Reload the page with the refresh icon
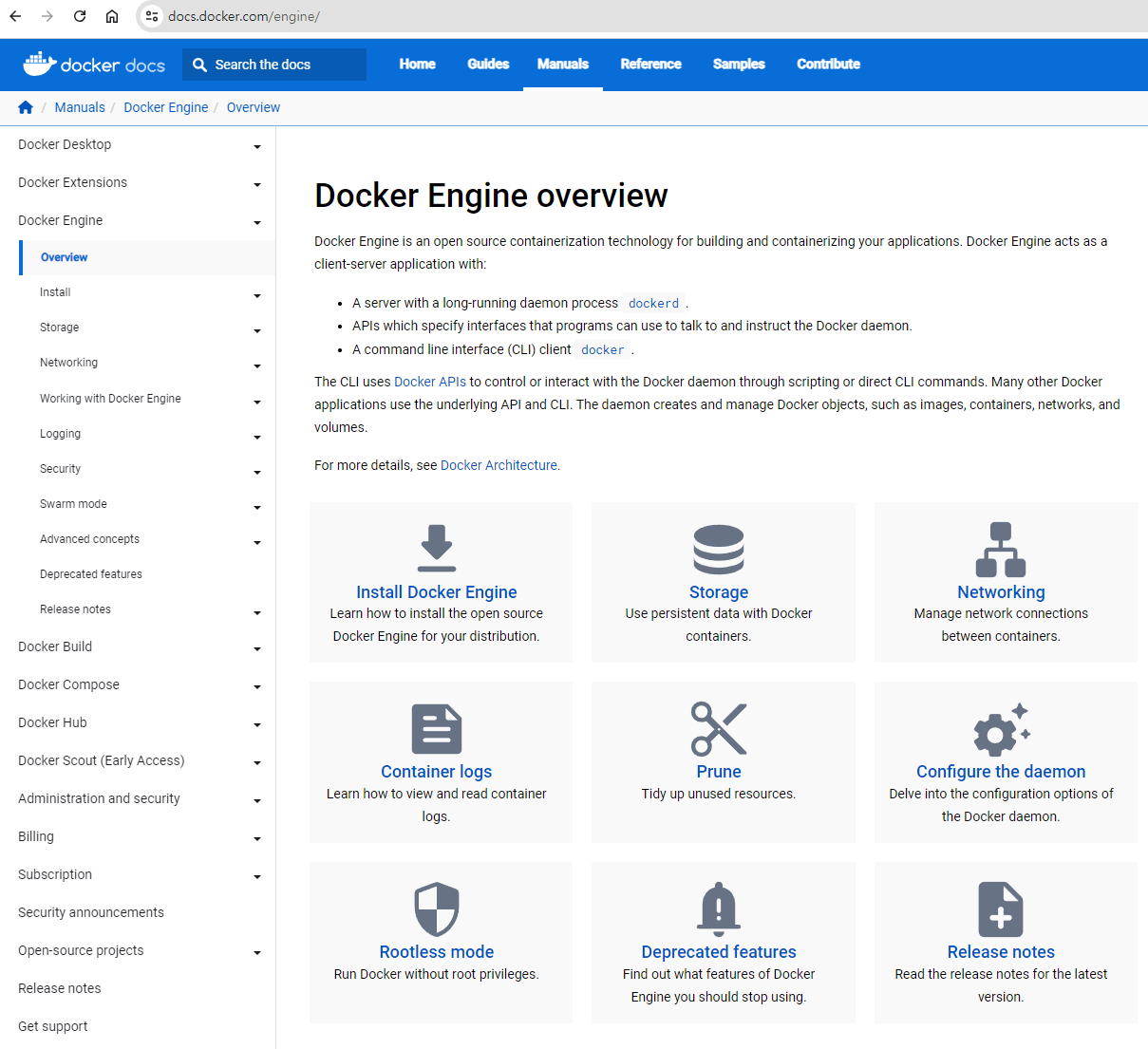1148x1049 pixels. tap(80, 16)
